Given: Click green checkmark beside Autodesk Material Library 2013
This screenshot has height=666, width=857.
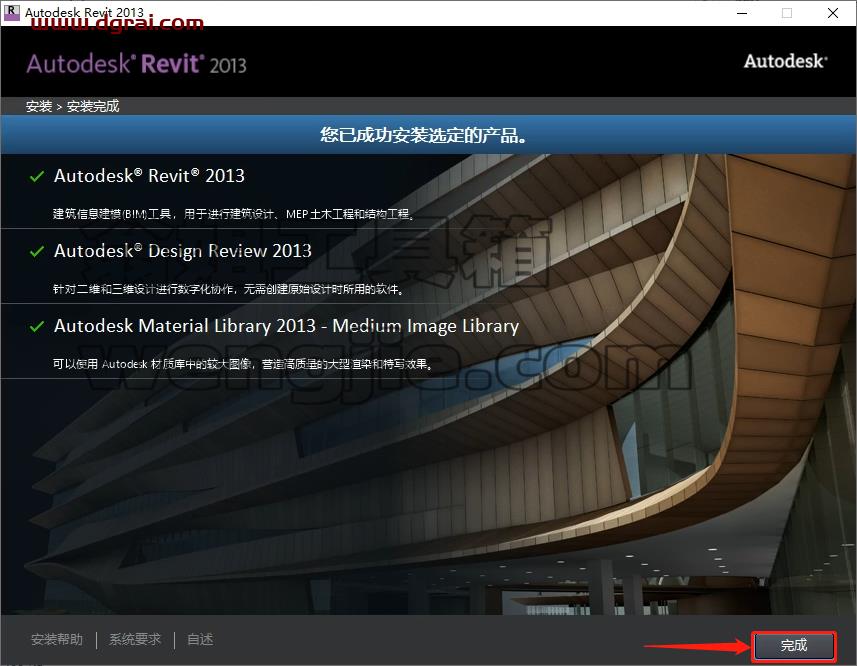Looking at the screenshot, I should [x=37, y=327].
